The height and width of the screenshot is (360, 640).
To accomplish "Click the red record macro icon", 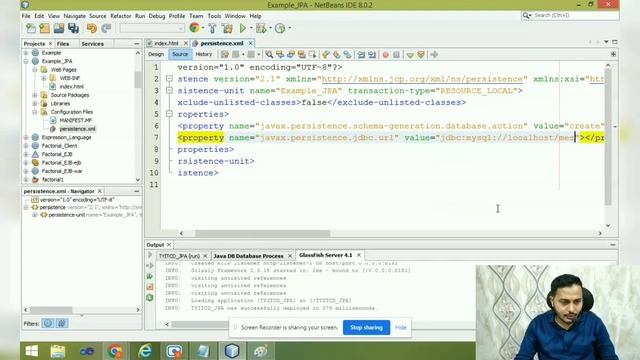I will point(385,55).
